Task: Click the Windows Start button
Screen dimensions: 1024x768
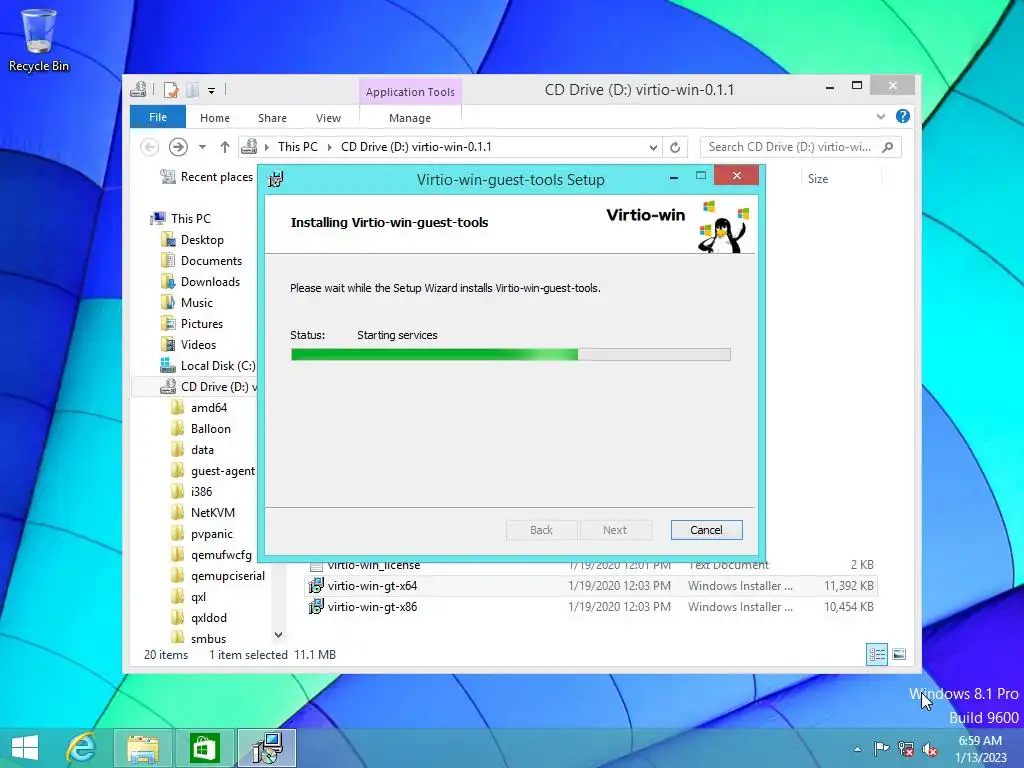Action: (x=25, y=748)
